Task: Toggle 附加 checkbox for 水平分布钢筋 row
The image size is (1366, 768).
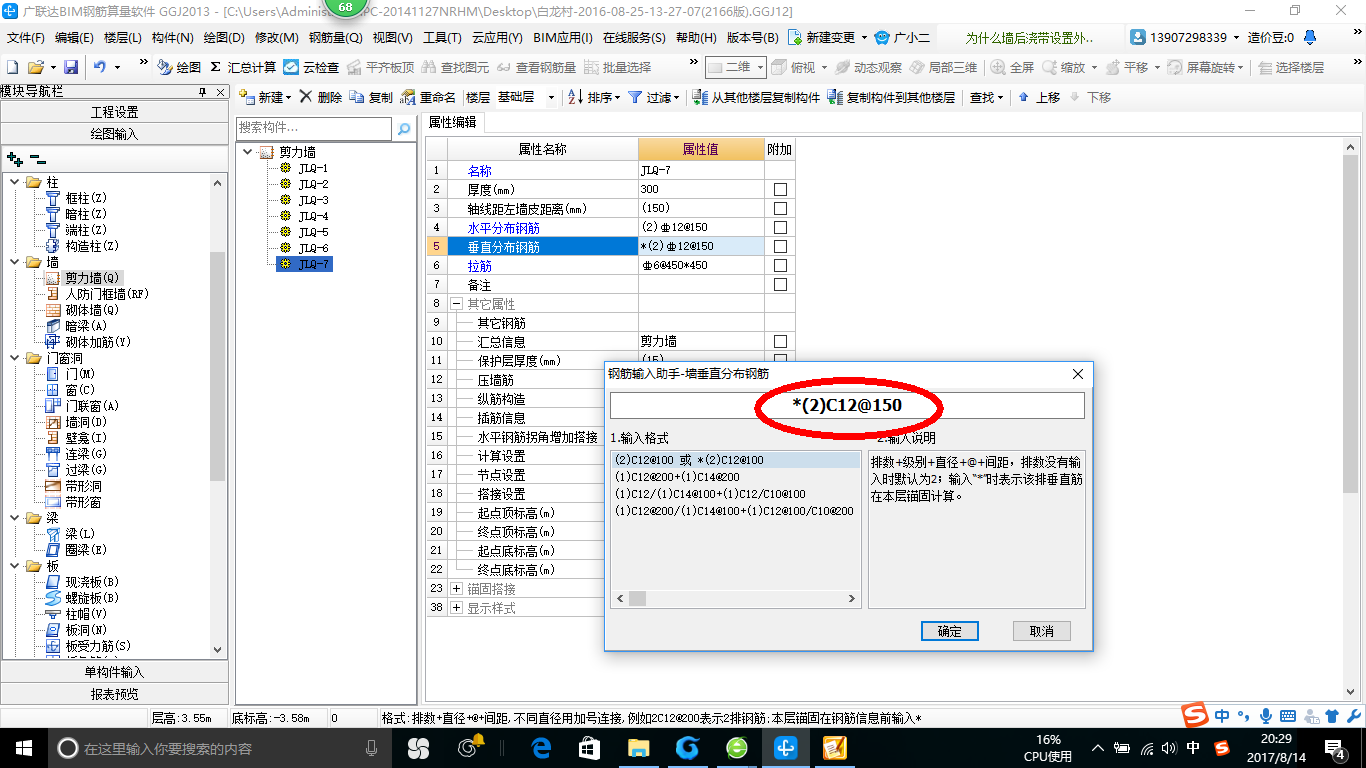Action: (x=780, y=227)
